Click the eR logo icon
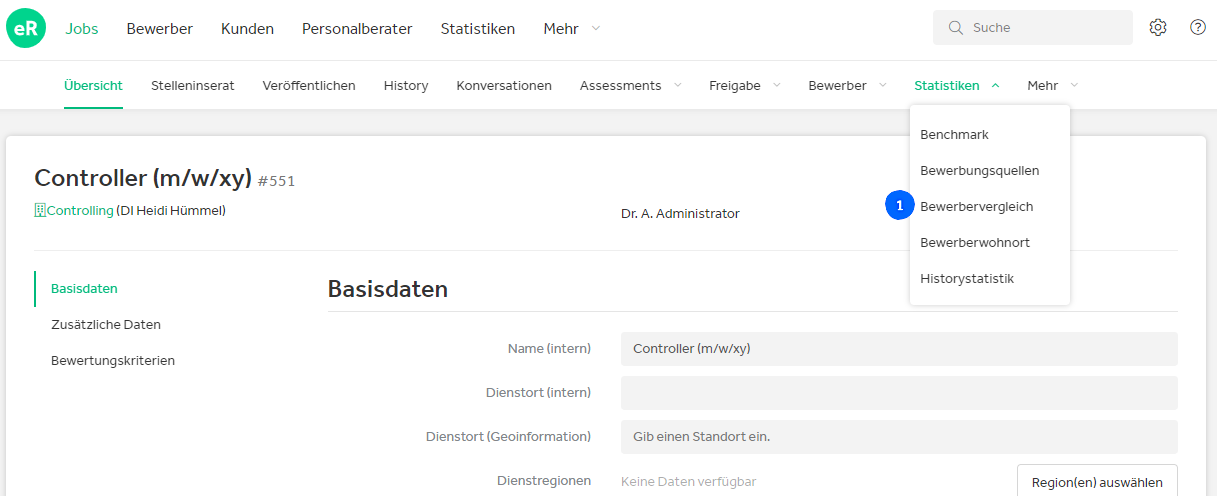This screenshot has height=496, width=1217. [26, 29]
